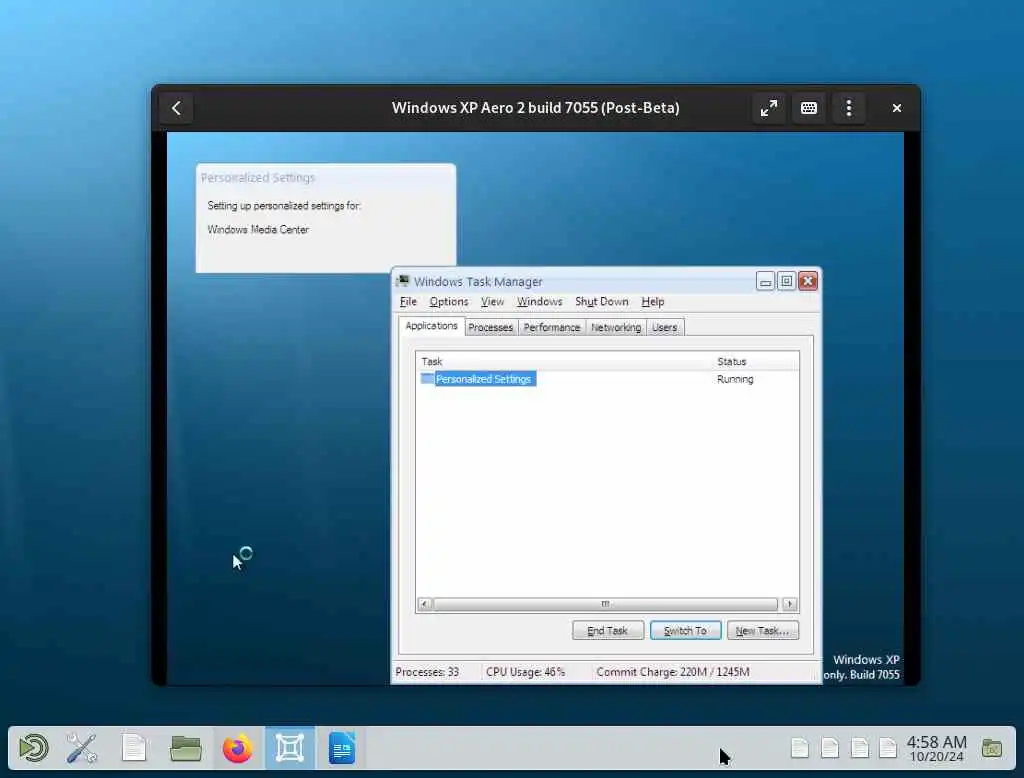Open the Help menu in Task Manager
The height and width of the screenshot is (778, 1024).
pos(652,302)
